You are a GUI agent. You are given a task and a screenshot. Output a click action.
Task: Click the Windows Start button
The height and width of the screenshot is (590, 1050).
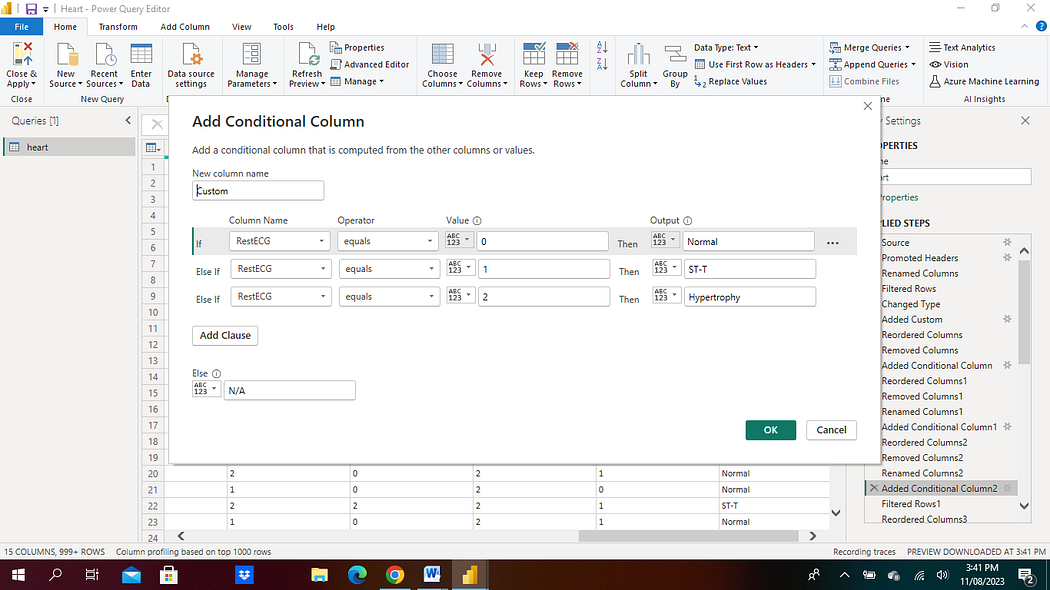[x=18, y=575]
